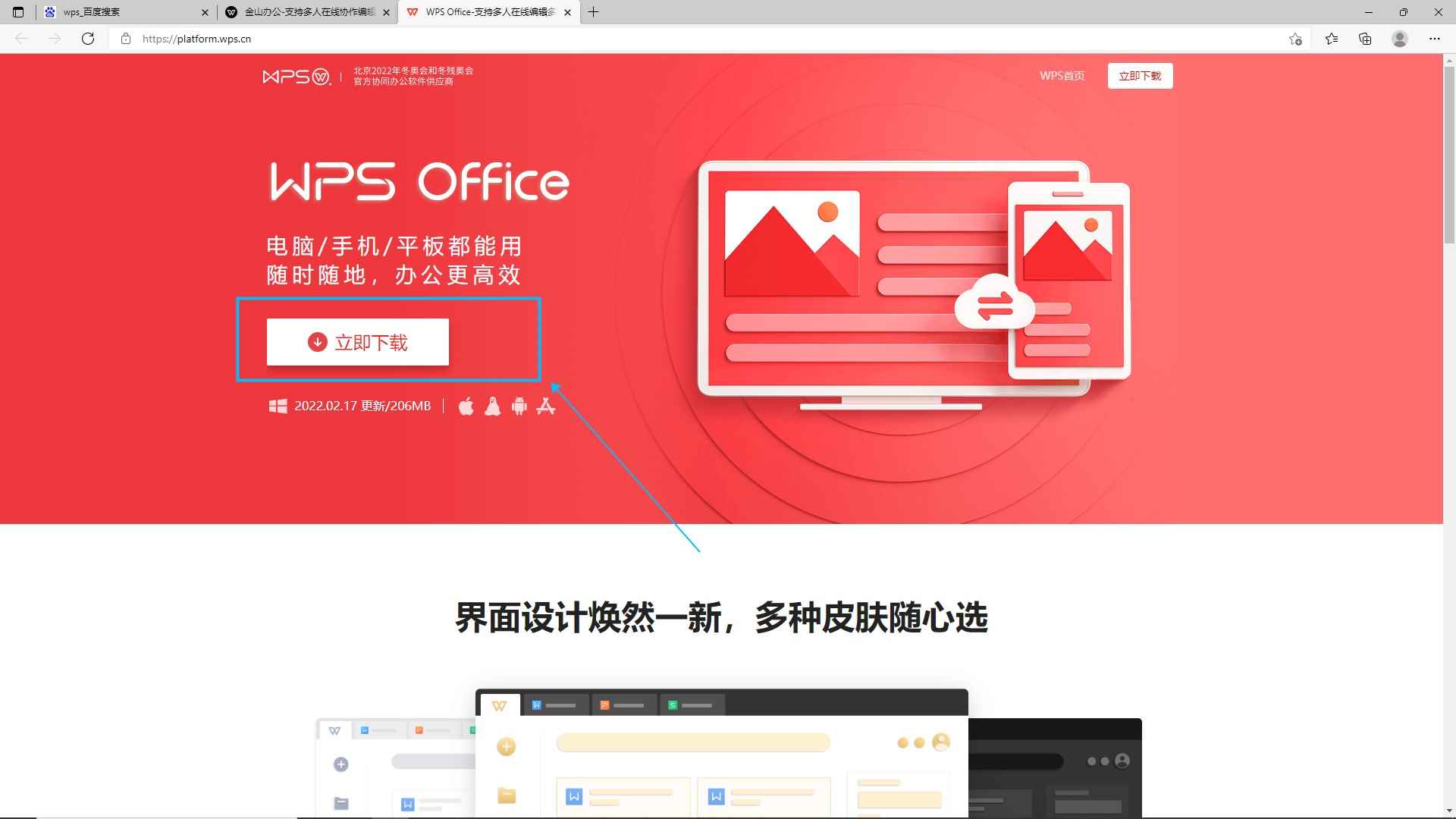Open the new tab button

594,12
